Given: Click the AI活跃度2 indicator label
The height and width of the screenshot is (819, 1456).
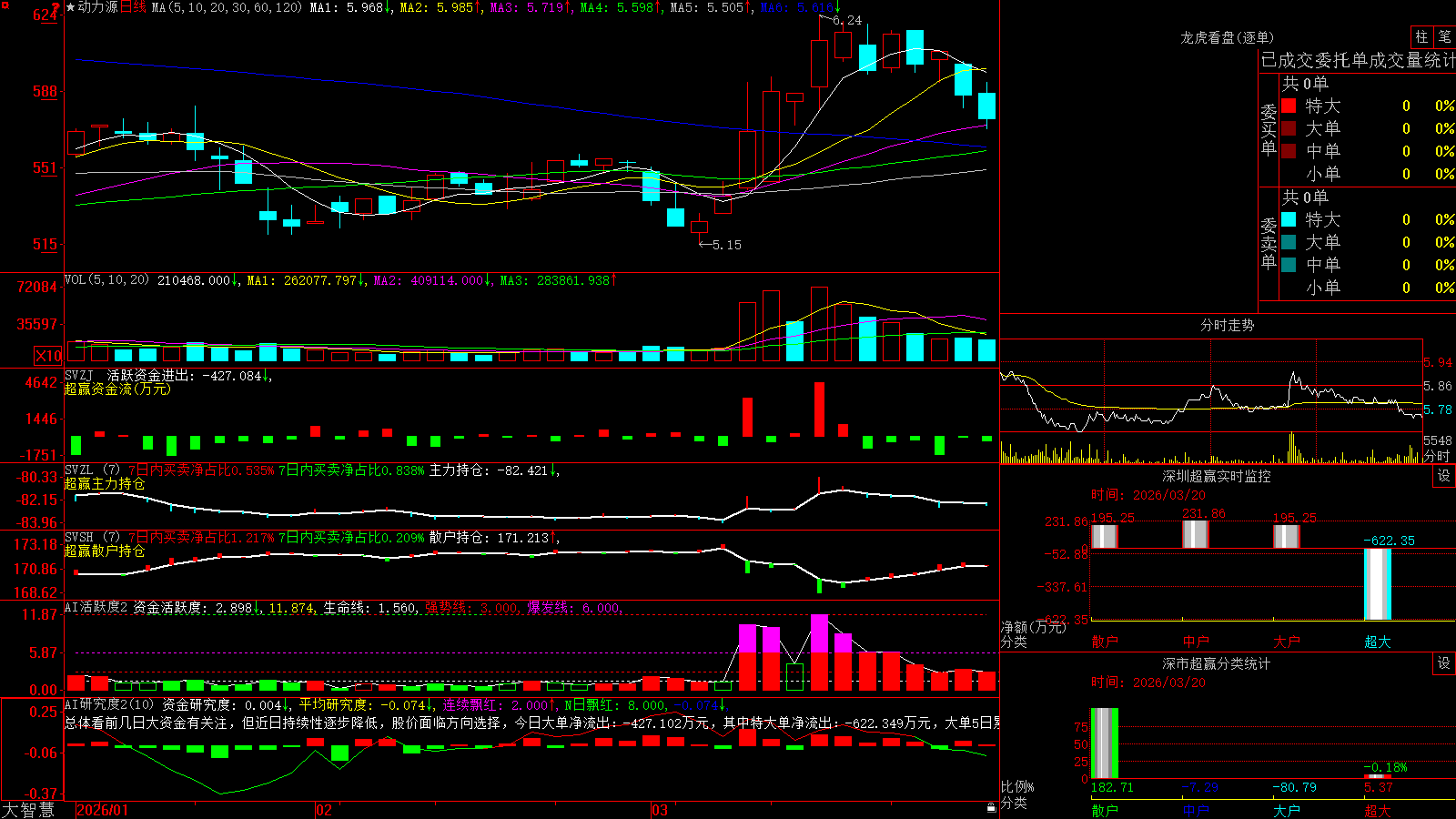Looking at the screenshot, I should click(x=96, y=608).
